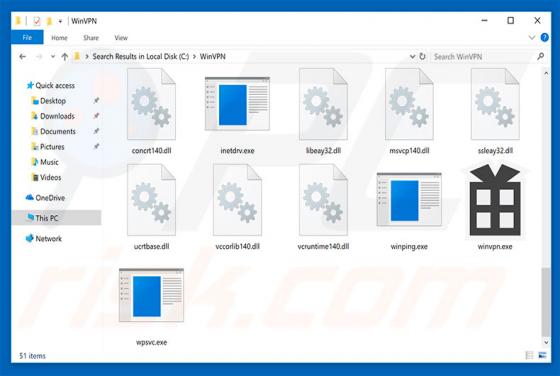Open the File menu tab
Image resolution: width=560 pixels, height=376 pixels.
pos(27,37)
